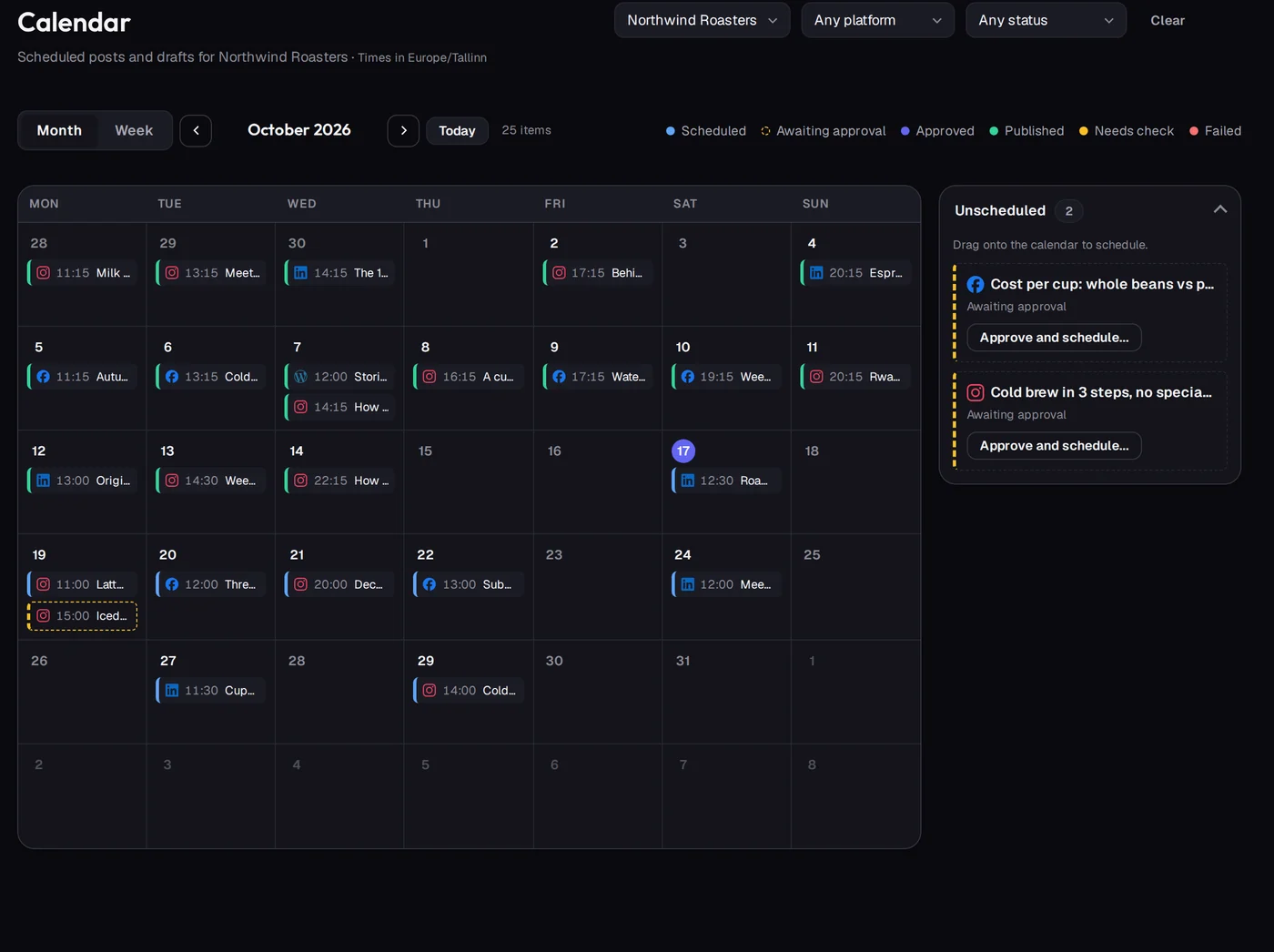The height and width of the screenshot is (952, 1274).
Task: Clear all calendar filters
Action: pos(1168,20)
